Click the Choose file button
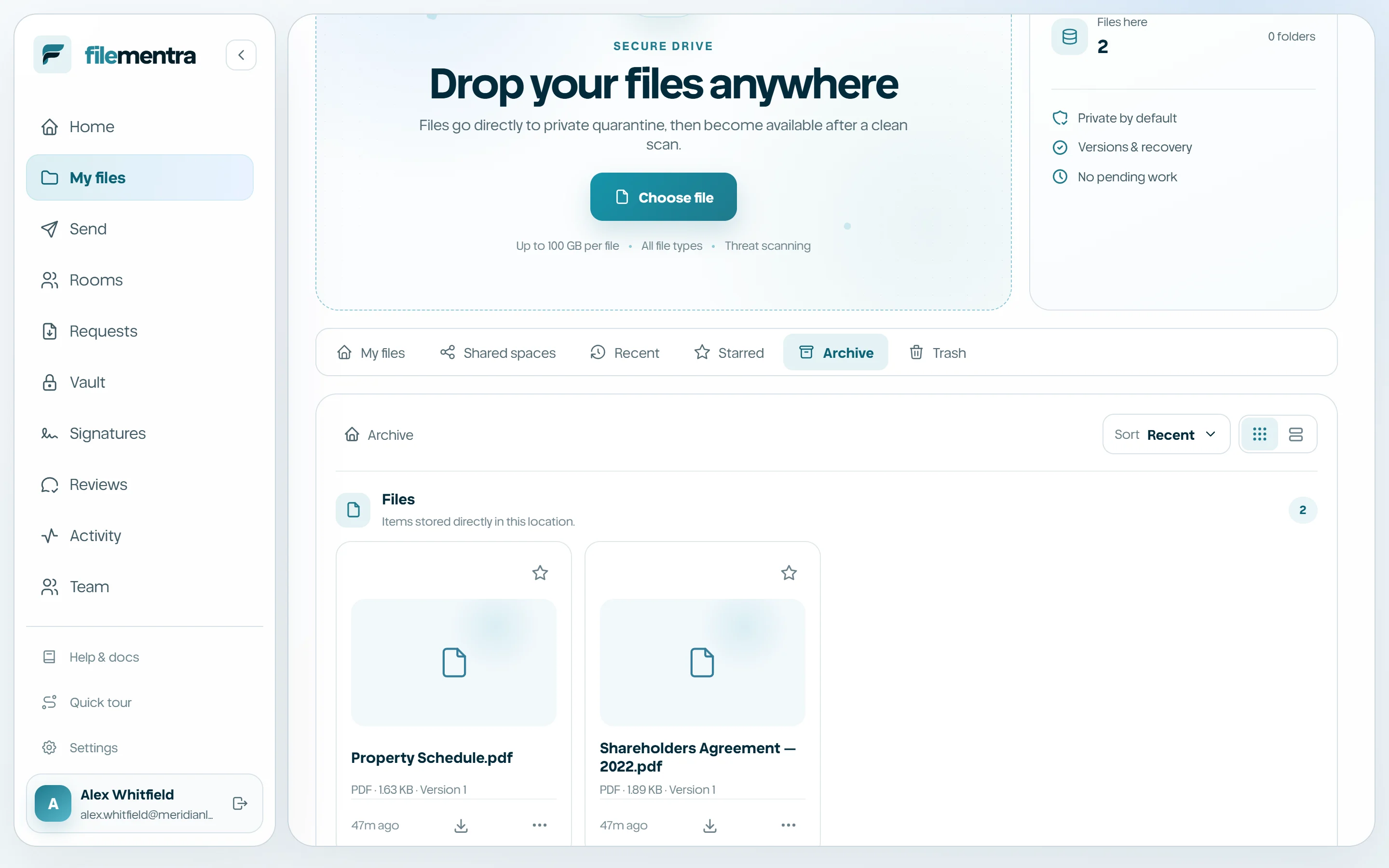The width and height of the screenshot is (1389, 868). pyautogui.click(x=663, y=197)
